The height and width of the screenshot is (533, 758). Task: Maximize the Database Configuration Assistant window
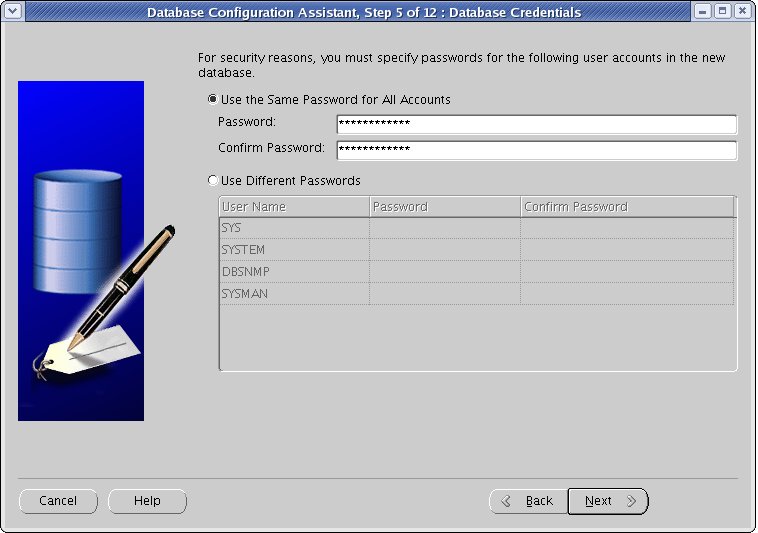(x=722, y=12)
